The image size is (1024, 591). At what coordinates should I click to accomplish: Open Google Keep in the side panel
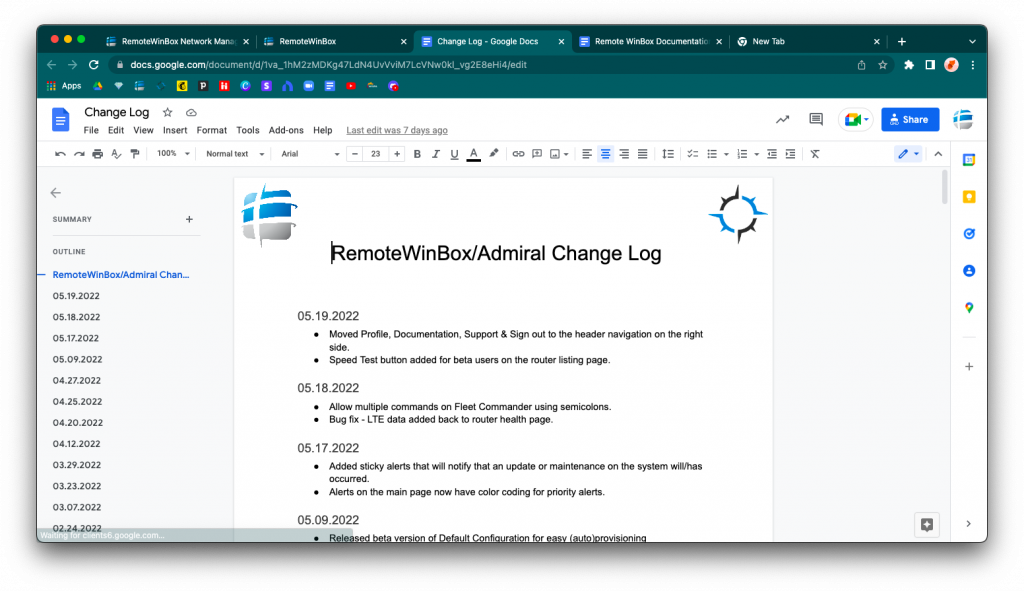pyautogui.click(x=969, y=197)
